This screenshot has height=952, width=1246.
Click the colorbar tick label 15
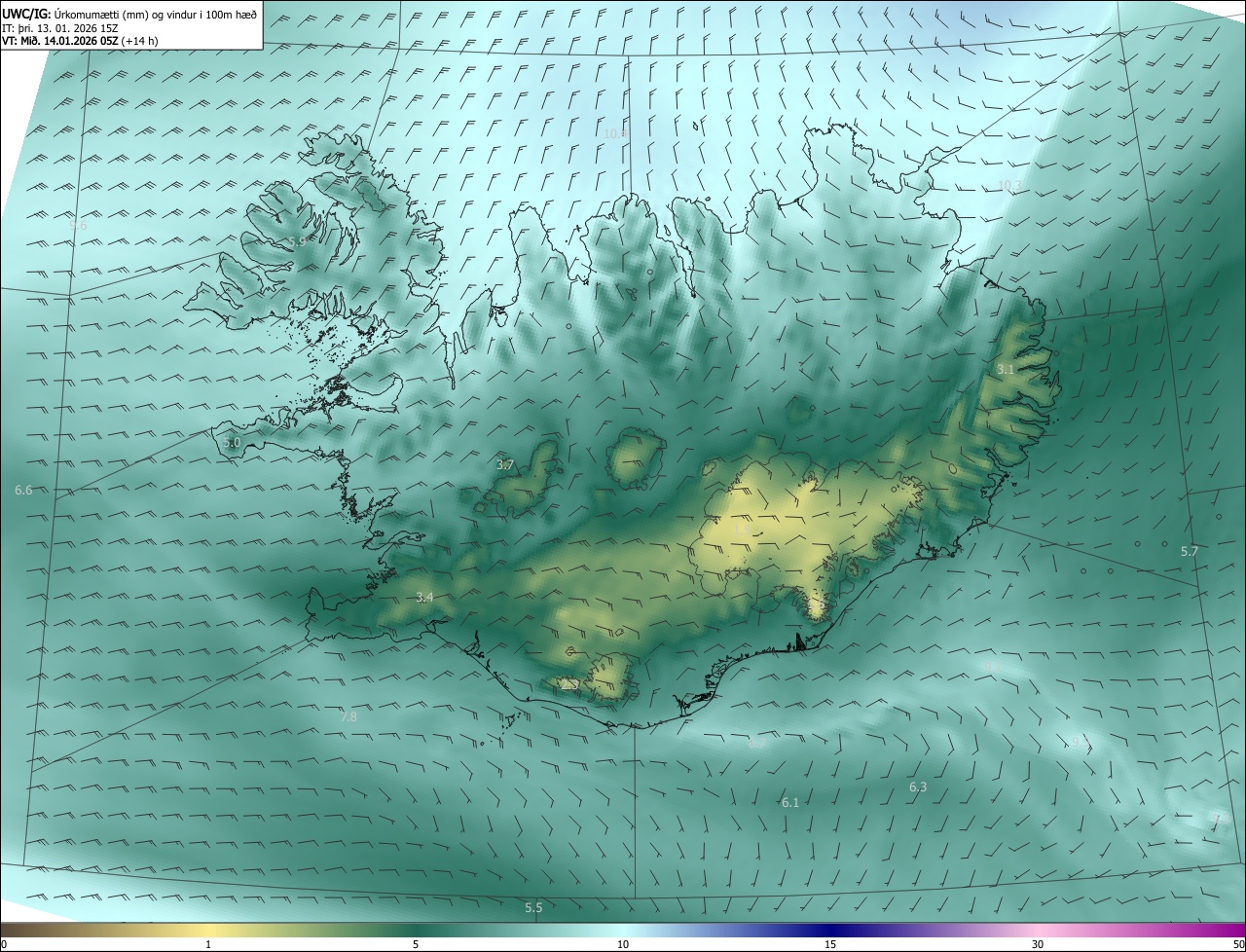pyautogui.click(x=830, y=944)
